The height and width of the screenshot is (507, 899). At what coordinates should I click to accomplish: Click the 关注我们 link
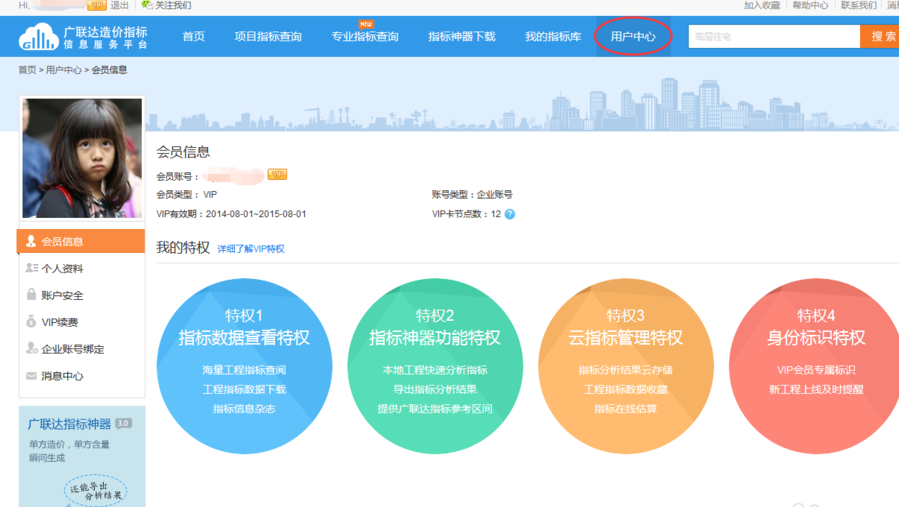(173, 5)
